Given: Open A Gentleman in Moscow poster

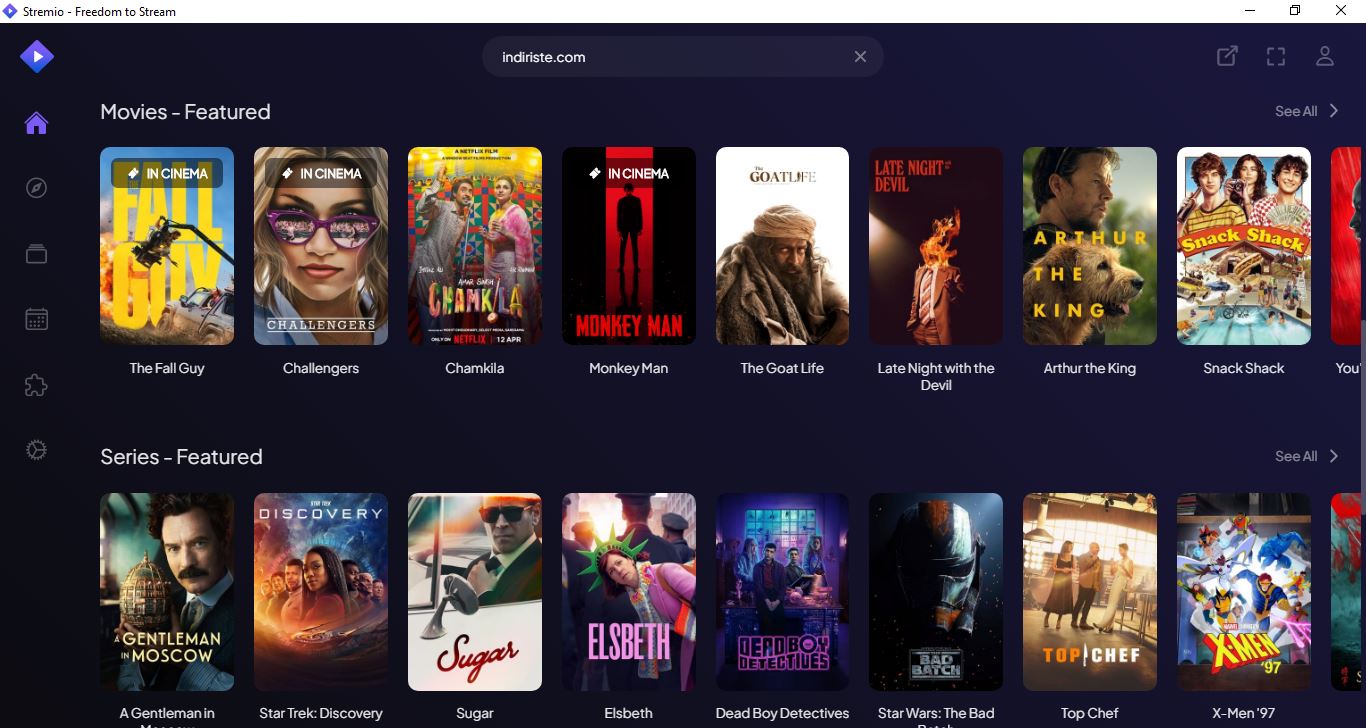Looking at the screenshot, I should (167, 591).
